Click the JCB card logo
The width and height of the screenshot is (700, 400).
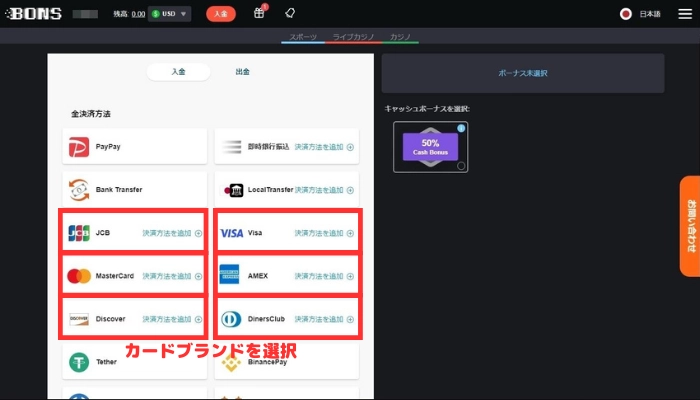[79, 233]
